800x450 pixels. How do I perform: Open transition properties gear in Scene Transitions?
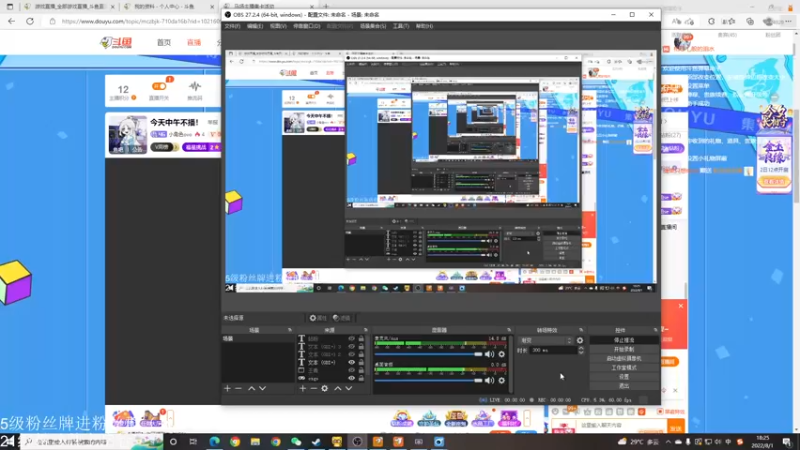[580, 340]
